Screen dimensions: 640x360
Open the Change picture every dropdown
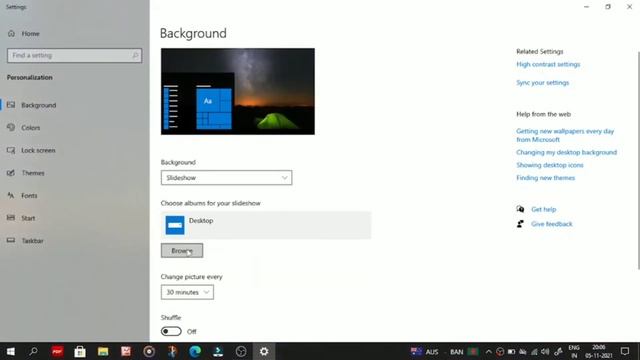click(187, 292)
